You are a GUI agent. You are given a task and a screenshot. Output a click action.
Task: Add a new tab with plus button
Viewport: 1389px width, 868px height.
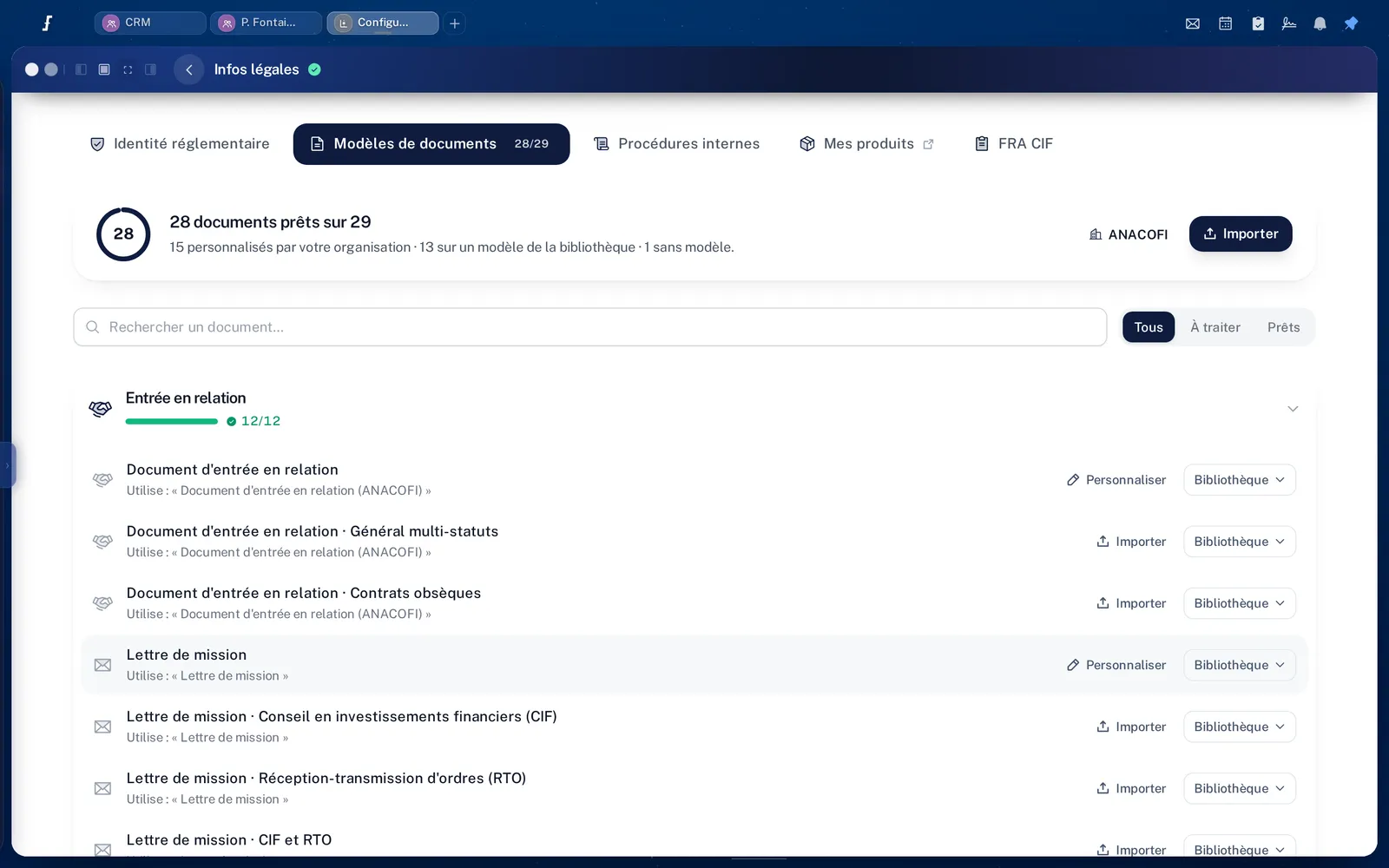click(x=455, y=23)
